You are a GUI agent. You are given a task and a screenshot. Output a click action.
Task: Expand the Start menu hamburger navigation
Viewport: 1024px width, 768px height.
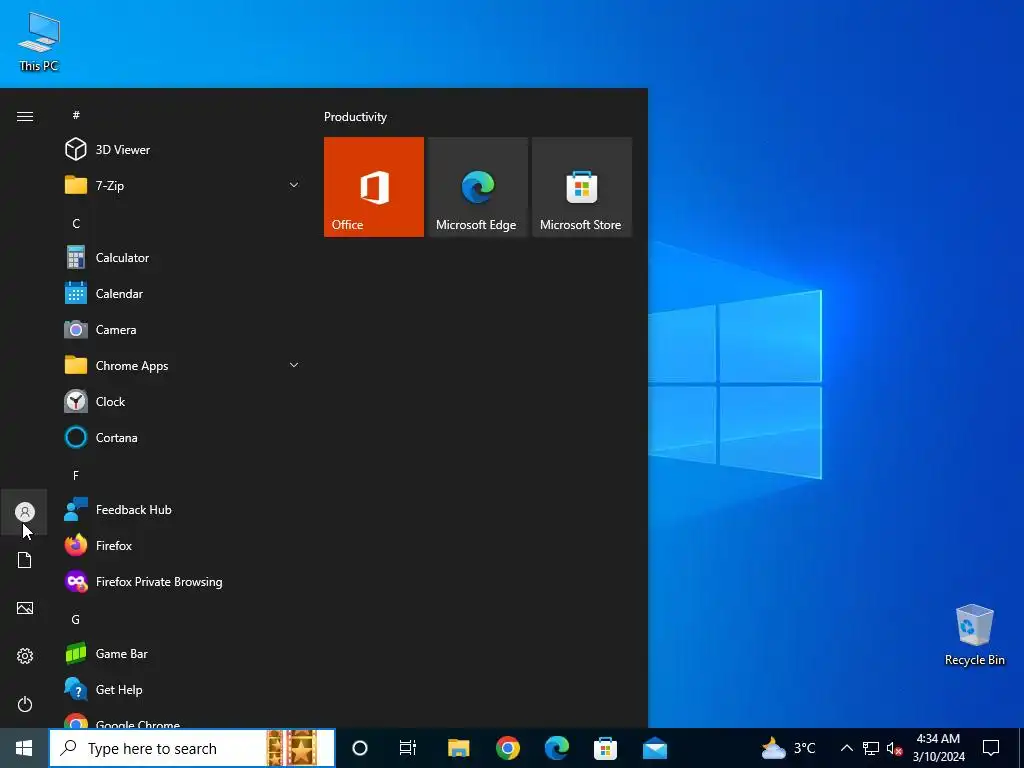click(25, 116)
